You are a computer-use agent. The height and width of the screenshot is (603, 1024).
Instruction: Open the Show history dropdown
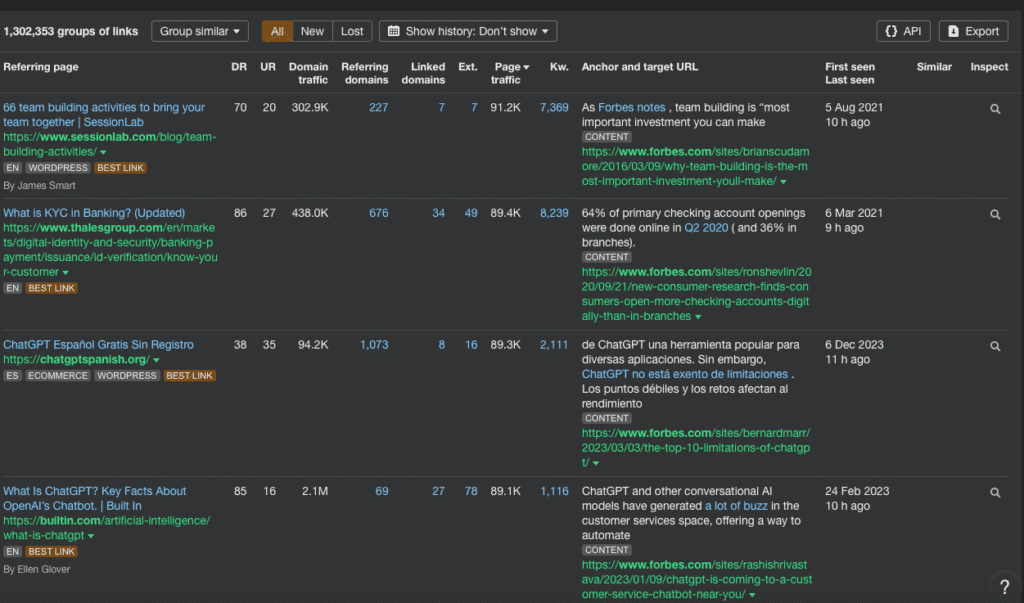[468, 31]
